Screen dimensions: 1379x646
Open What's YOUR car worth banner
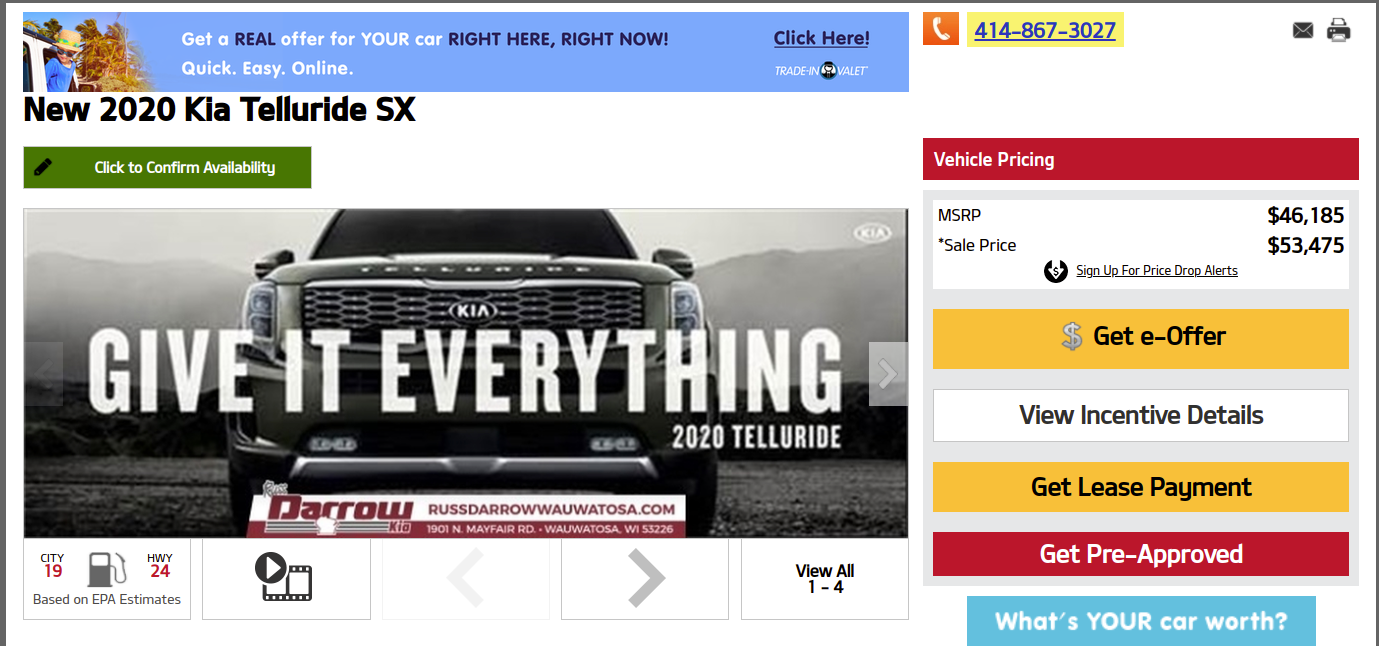pyautogui.click(x=1141, y=621)
